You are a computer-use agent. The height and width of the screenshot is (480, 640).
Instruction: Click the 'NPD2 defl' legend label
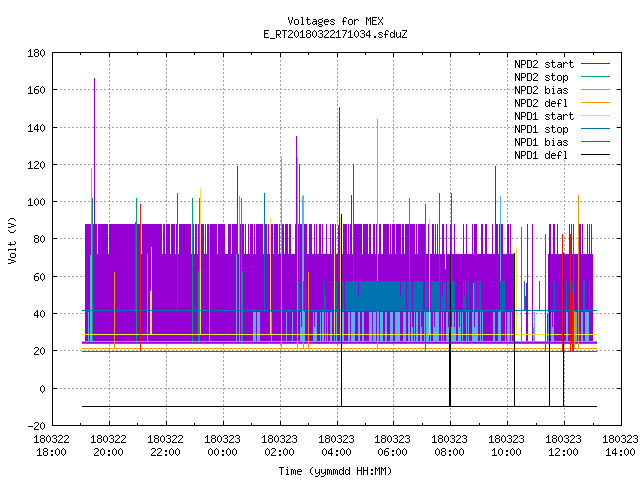[541, 103]
